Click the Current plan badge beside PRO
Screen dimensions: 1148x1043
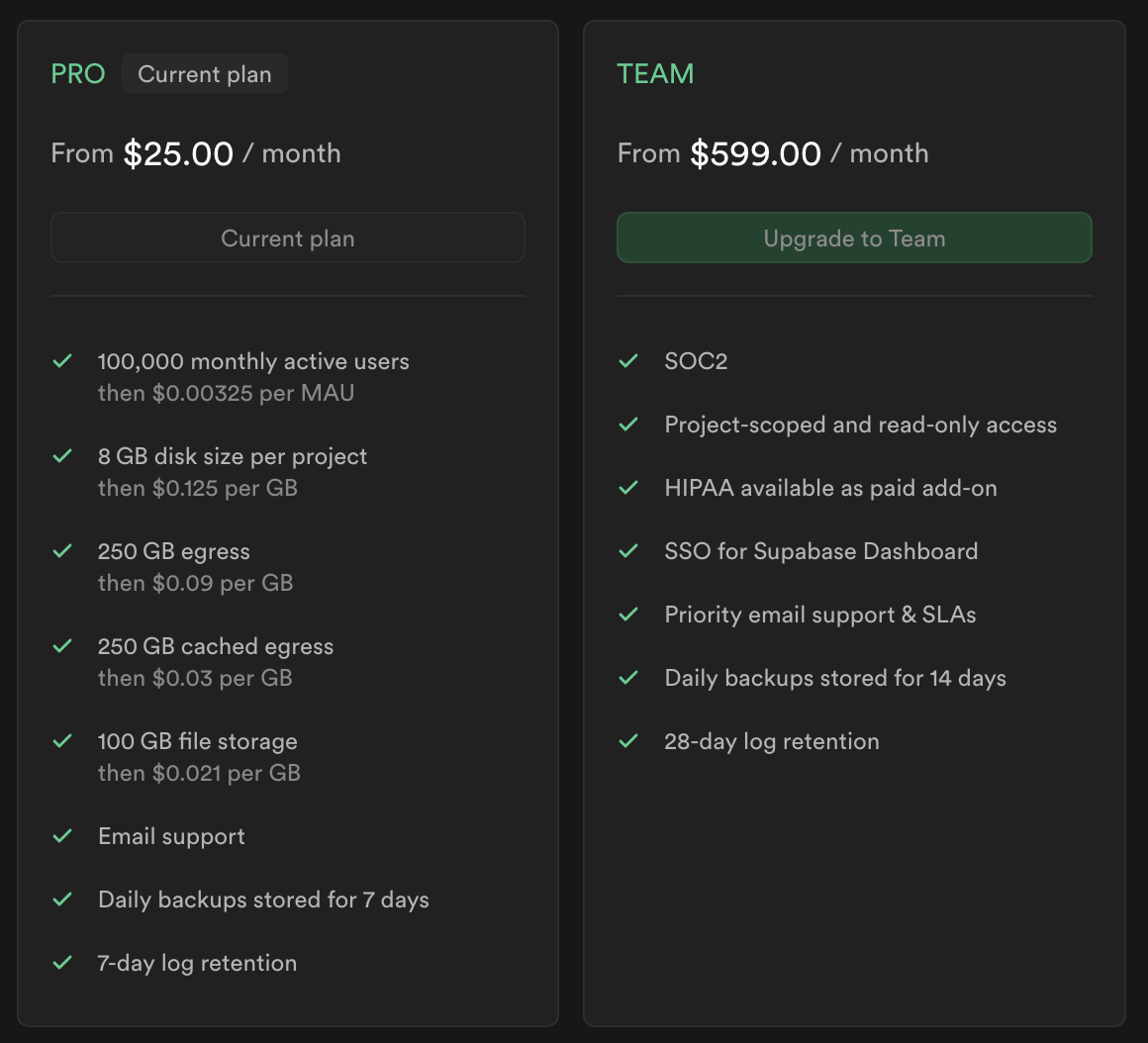point(205,74)
